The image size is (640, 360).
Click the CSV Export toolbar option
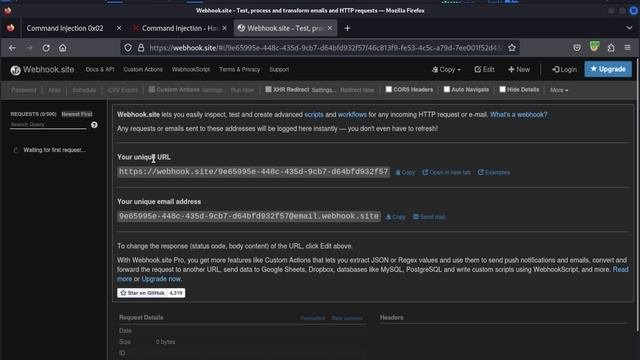coord(123,90)
